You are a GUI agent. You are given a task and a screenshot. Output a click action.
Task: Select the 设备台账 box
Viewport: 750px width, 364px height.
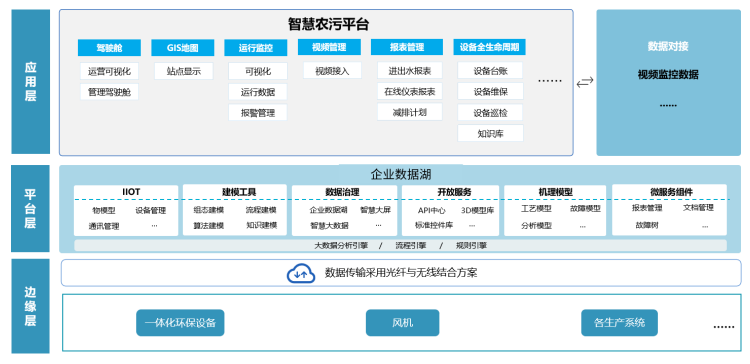tap(490, 71)
